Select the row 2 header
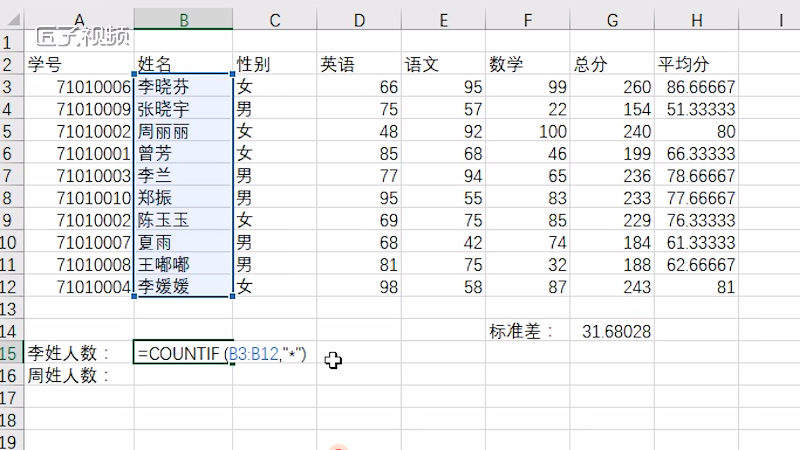Image resolution: width=800 pixels, height=450 pixels. click(x=11, y=65)
